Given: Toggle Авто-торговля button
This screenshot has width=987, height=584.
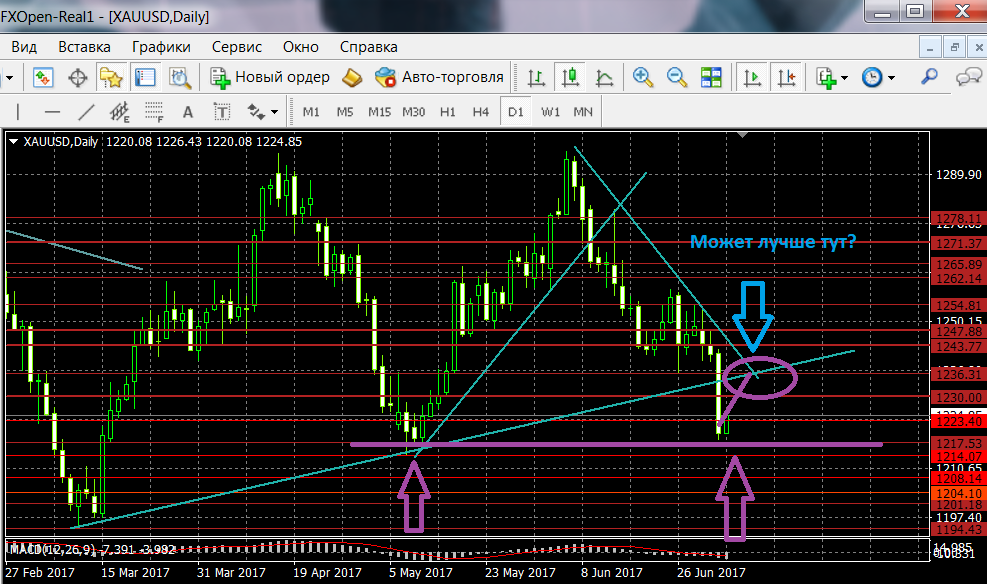Looking at the screenshot, I should coord(439,77).
